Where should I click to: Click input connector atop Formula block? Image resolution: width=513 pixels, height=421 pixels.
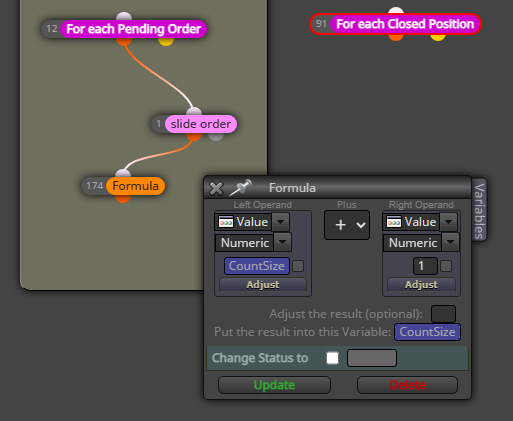[x=123, y=173]
